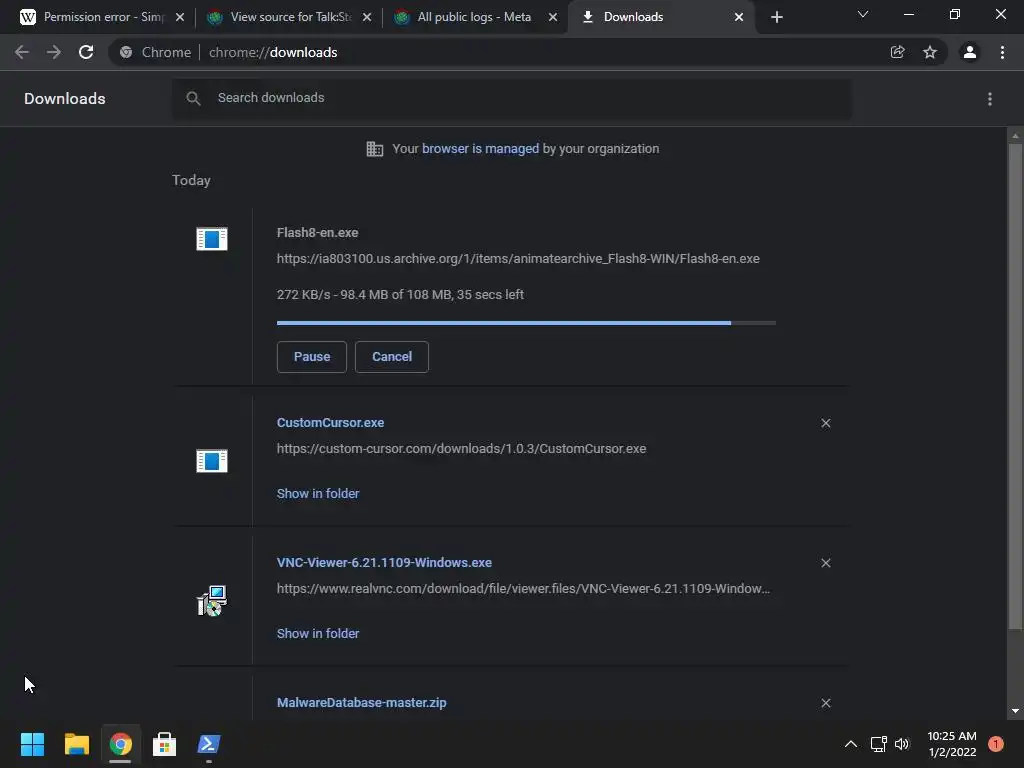Open Microsoft Store from the taskbar
The width and height of the screenshot is (1024, 768).
click(164, 744)
